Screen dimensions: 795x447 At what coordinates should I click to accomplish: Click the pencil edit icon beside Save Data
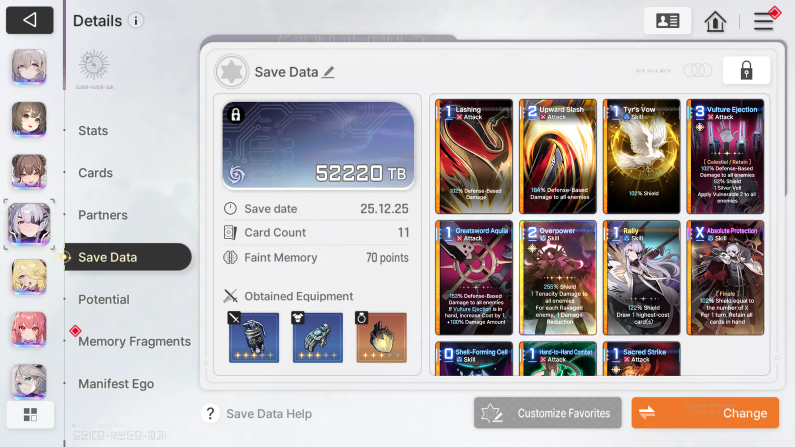point(329,72)
